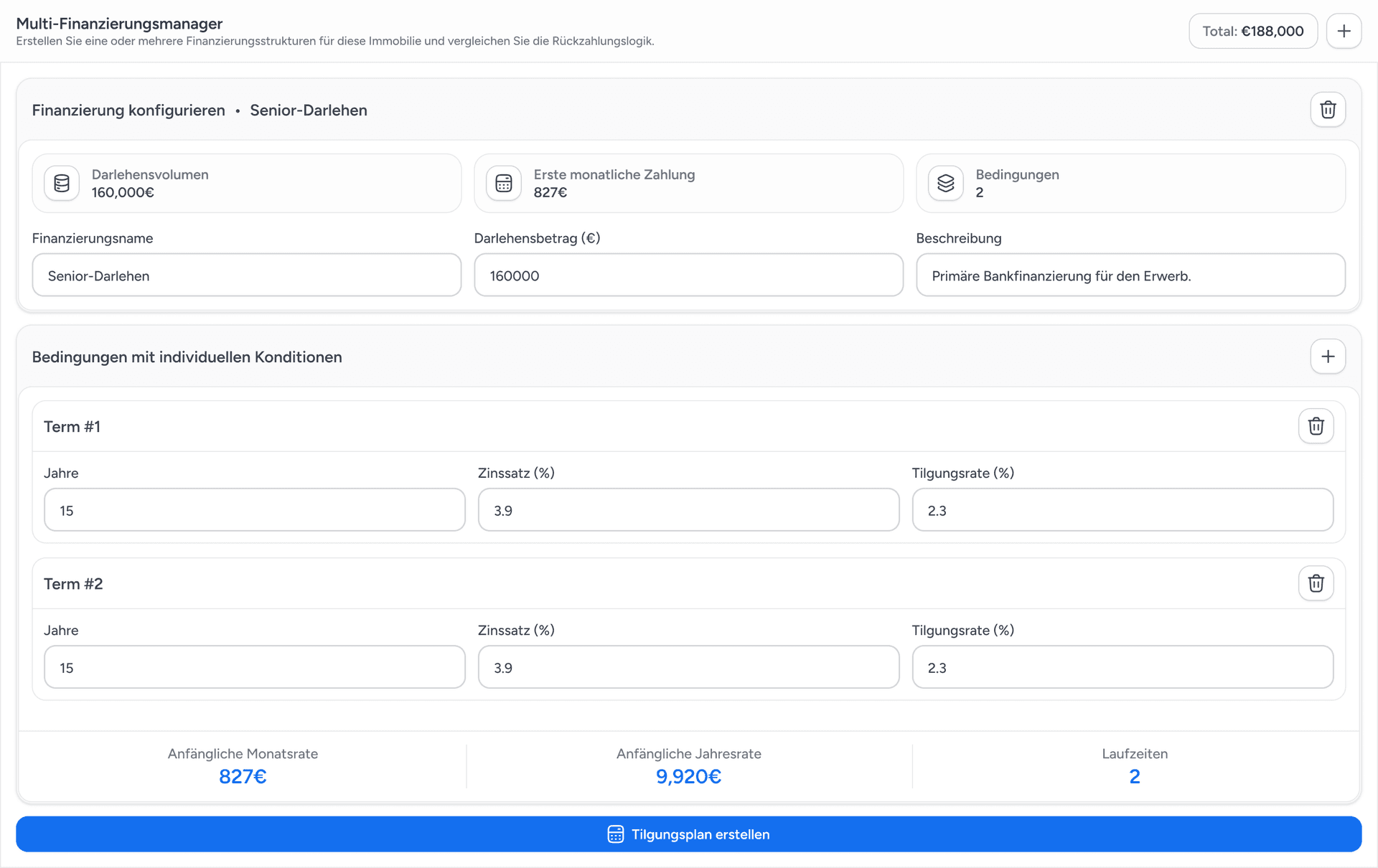Click Term #2 Jahre input
Screen dimensions: 1378x868
click(254, 667)
